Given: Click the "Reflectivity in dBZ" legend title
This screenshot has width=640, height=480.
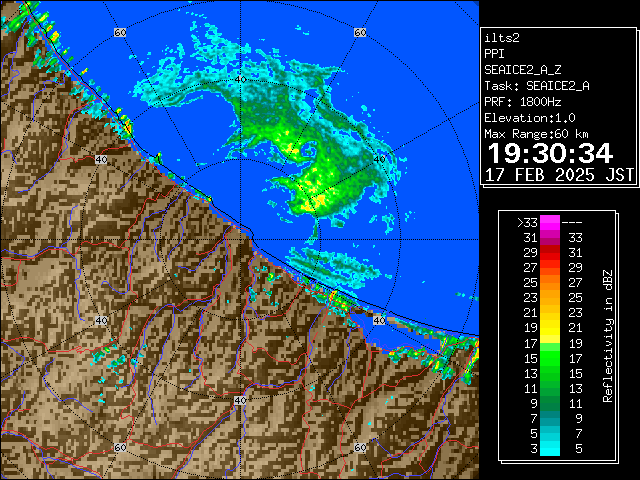Looking at the screenshot, I should click(x=608, y=336).
